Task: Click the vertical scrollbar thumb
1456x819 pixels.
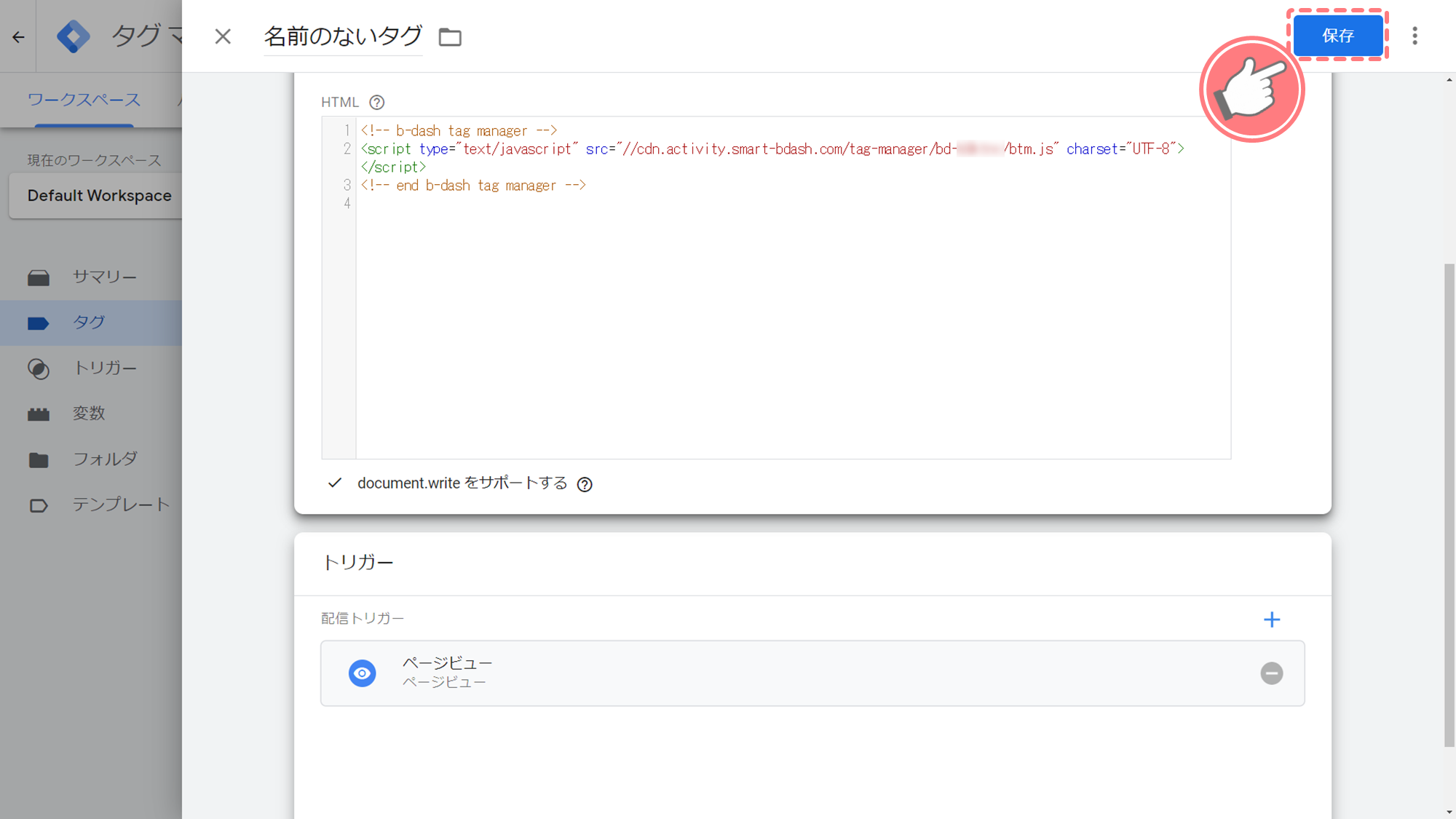Action: click(1449, 505)
